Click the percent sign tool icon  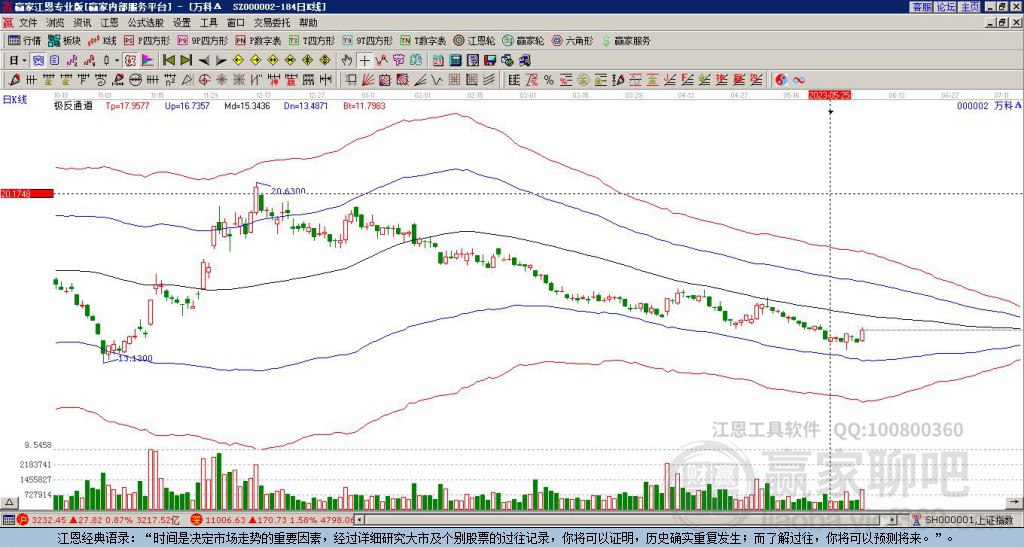[x=549, y=80]
